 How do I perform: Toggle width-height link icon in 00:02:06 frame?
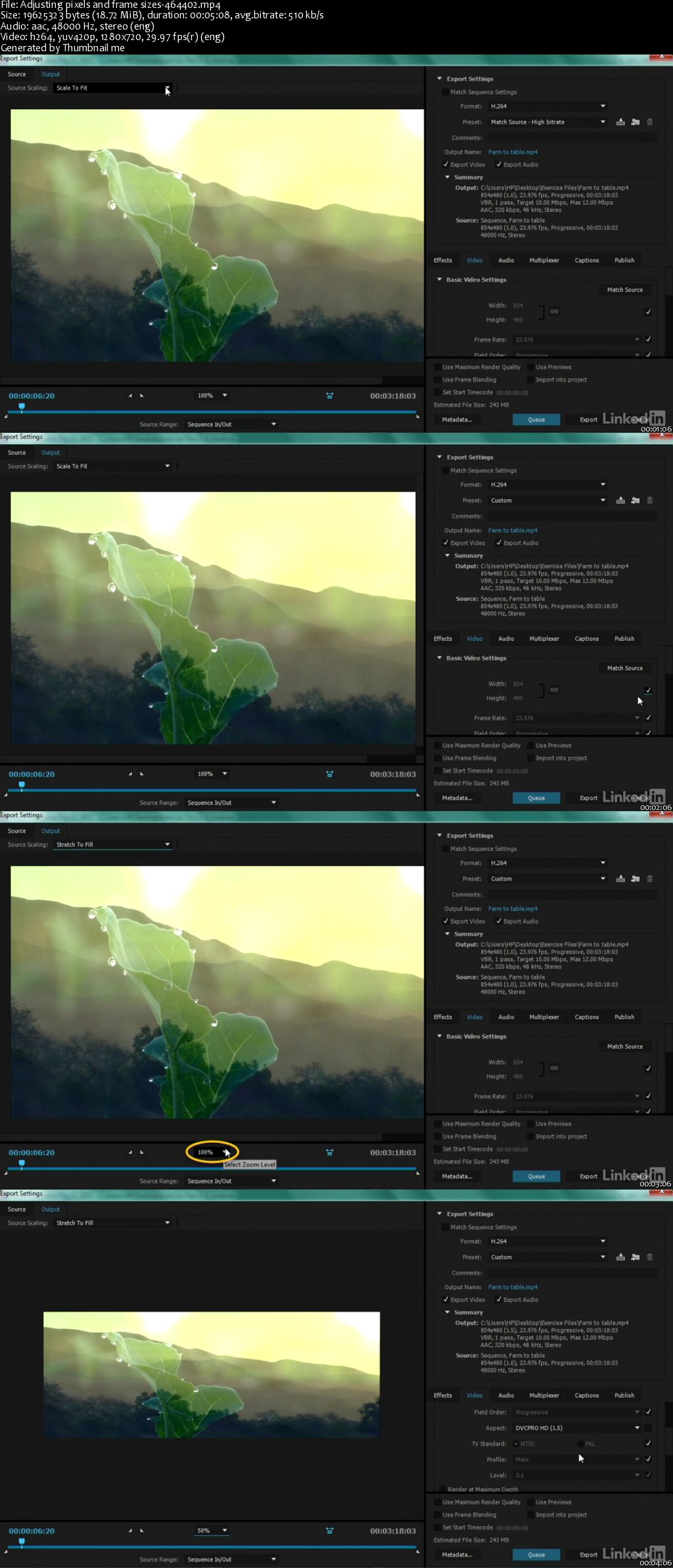click(554, 690)
